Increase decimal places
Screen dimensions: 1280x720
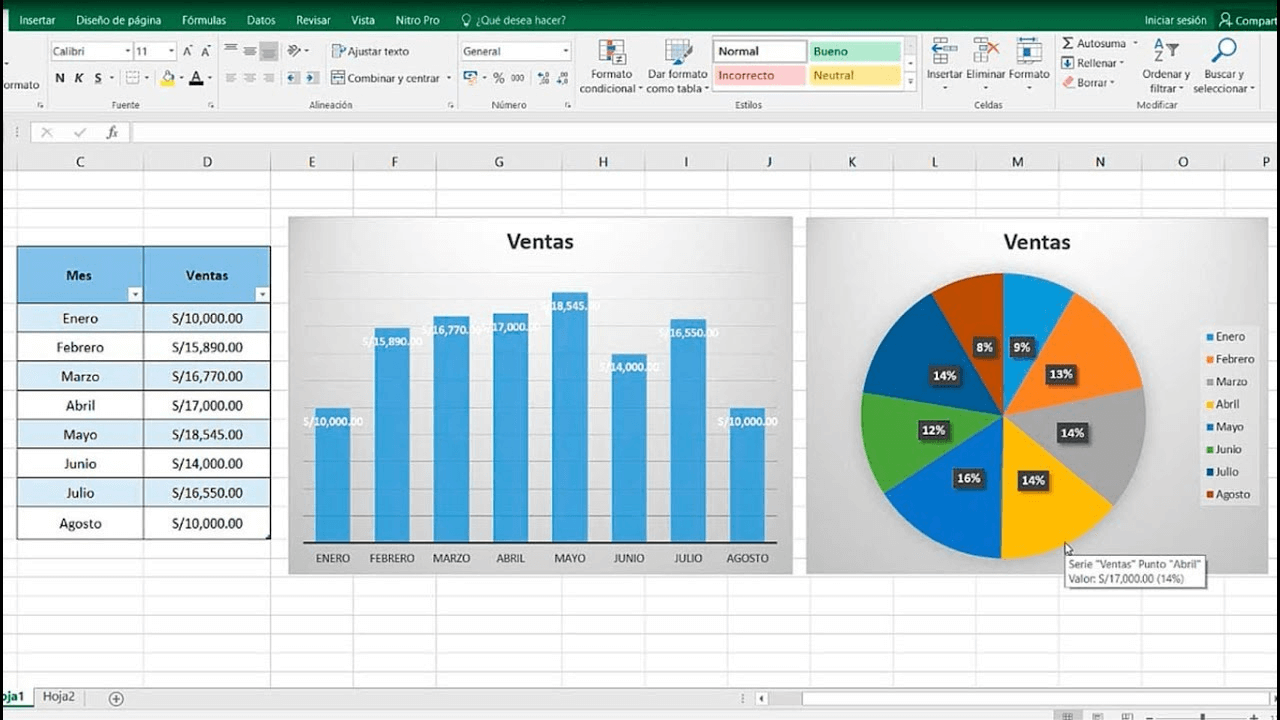[544, 78]
